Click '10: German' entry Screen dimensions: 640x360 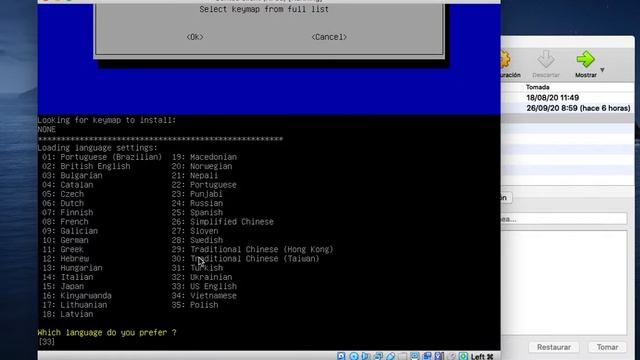(65, 240)
